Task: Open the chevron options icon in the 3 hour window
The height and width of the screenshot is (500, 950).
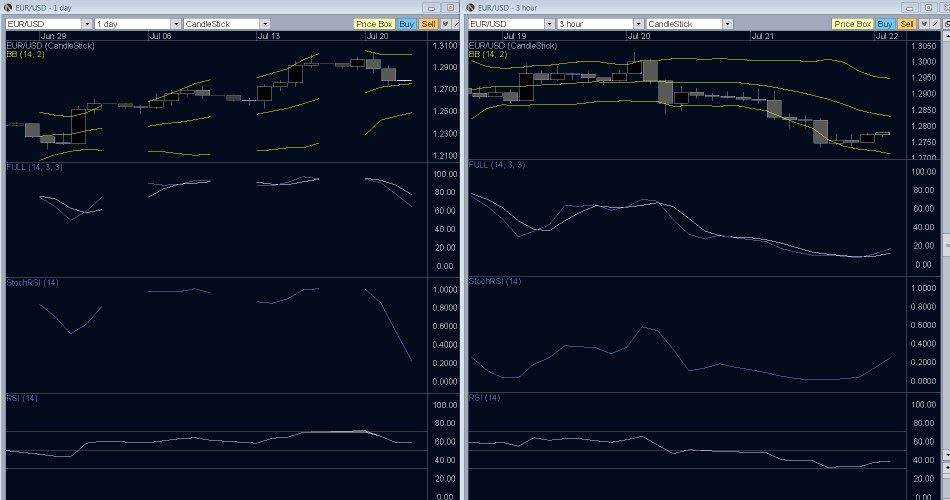Action: click(x=925, y=24)
